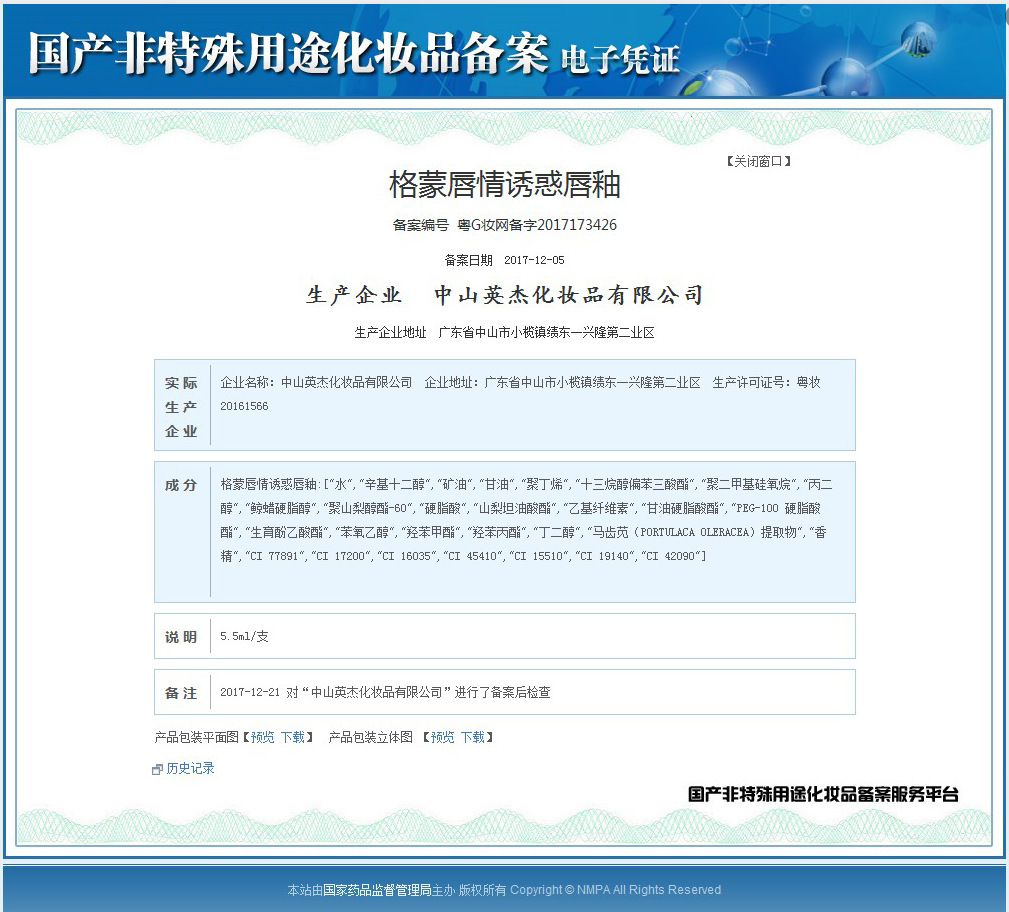Click the manufacturer name 中山英杰化妆品有限公司 heading

coord(568,295)
